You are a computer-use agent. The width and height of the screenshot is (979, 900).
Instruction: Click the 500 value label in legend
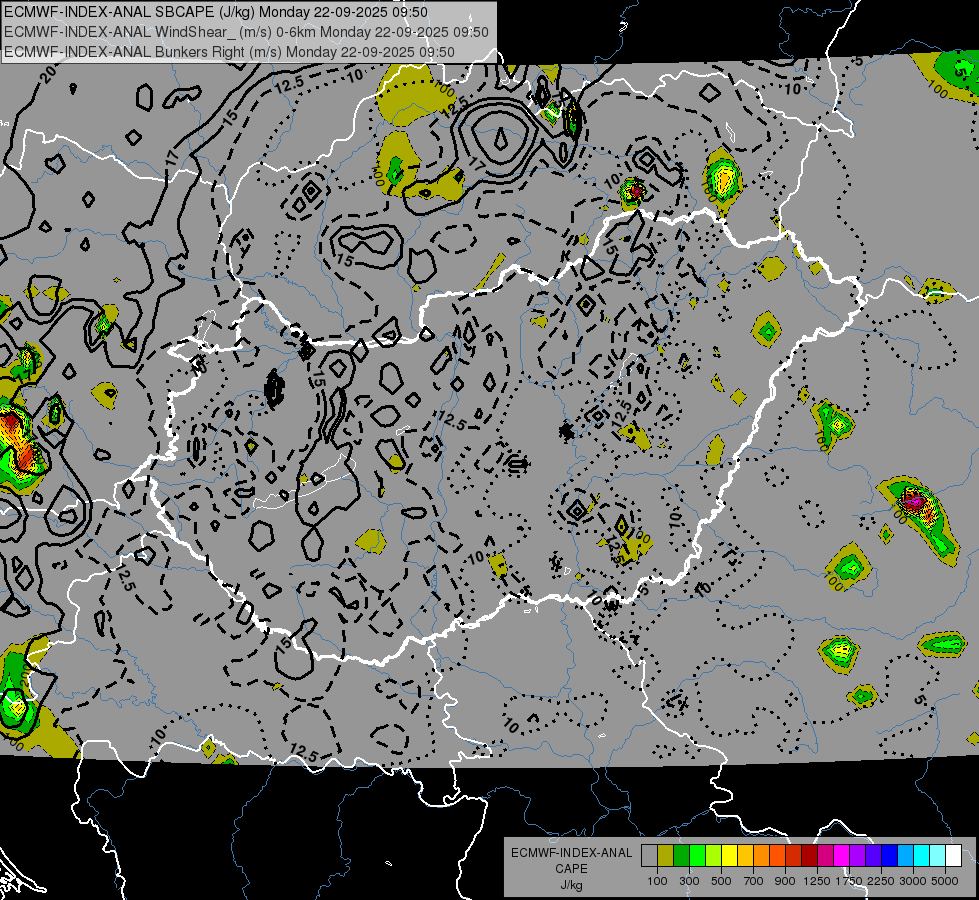721,880
